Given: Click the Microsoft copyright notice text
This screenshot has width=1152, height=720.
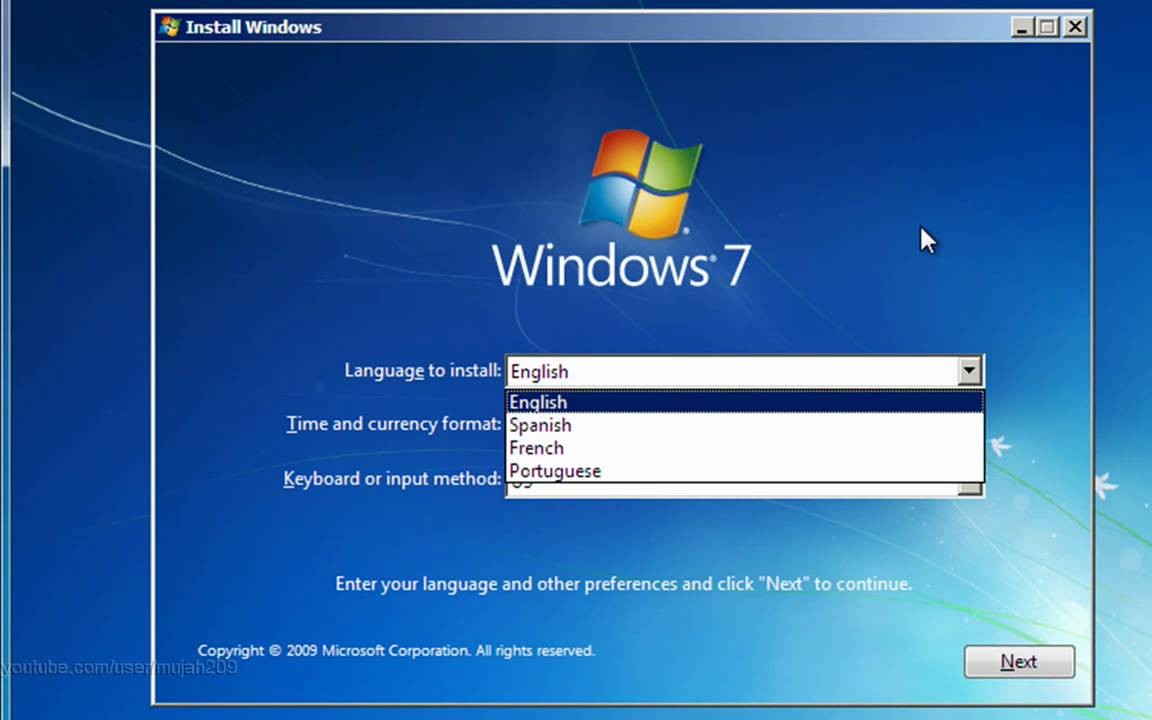Looking at the screenshot, I should [396, 651].
